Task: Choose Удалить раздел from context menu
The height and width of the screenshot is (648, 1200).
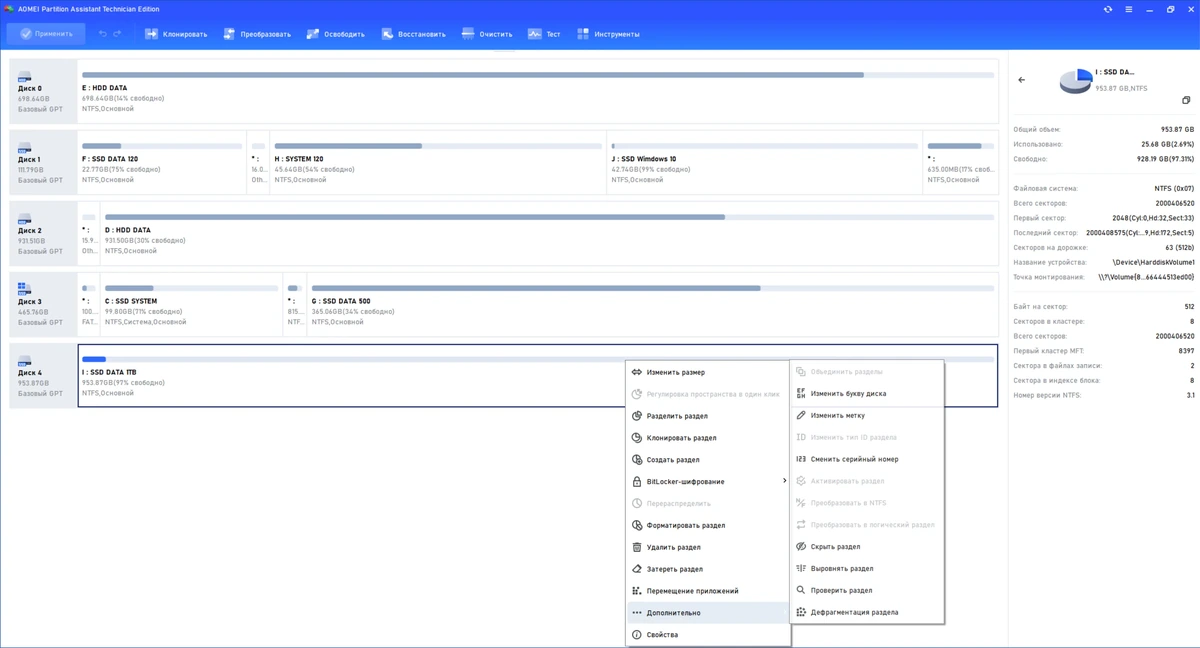Action: 708,547
